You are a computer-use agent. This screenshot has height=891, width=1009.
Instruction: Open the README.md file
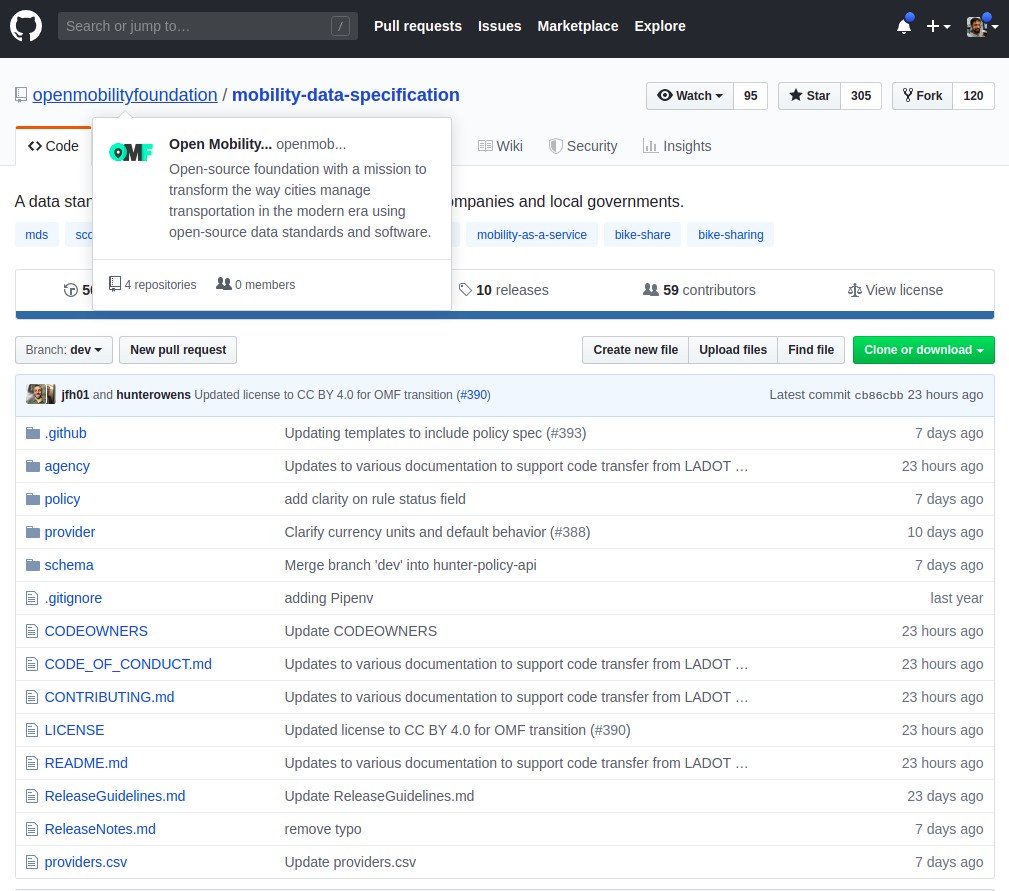[86, 764]
